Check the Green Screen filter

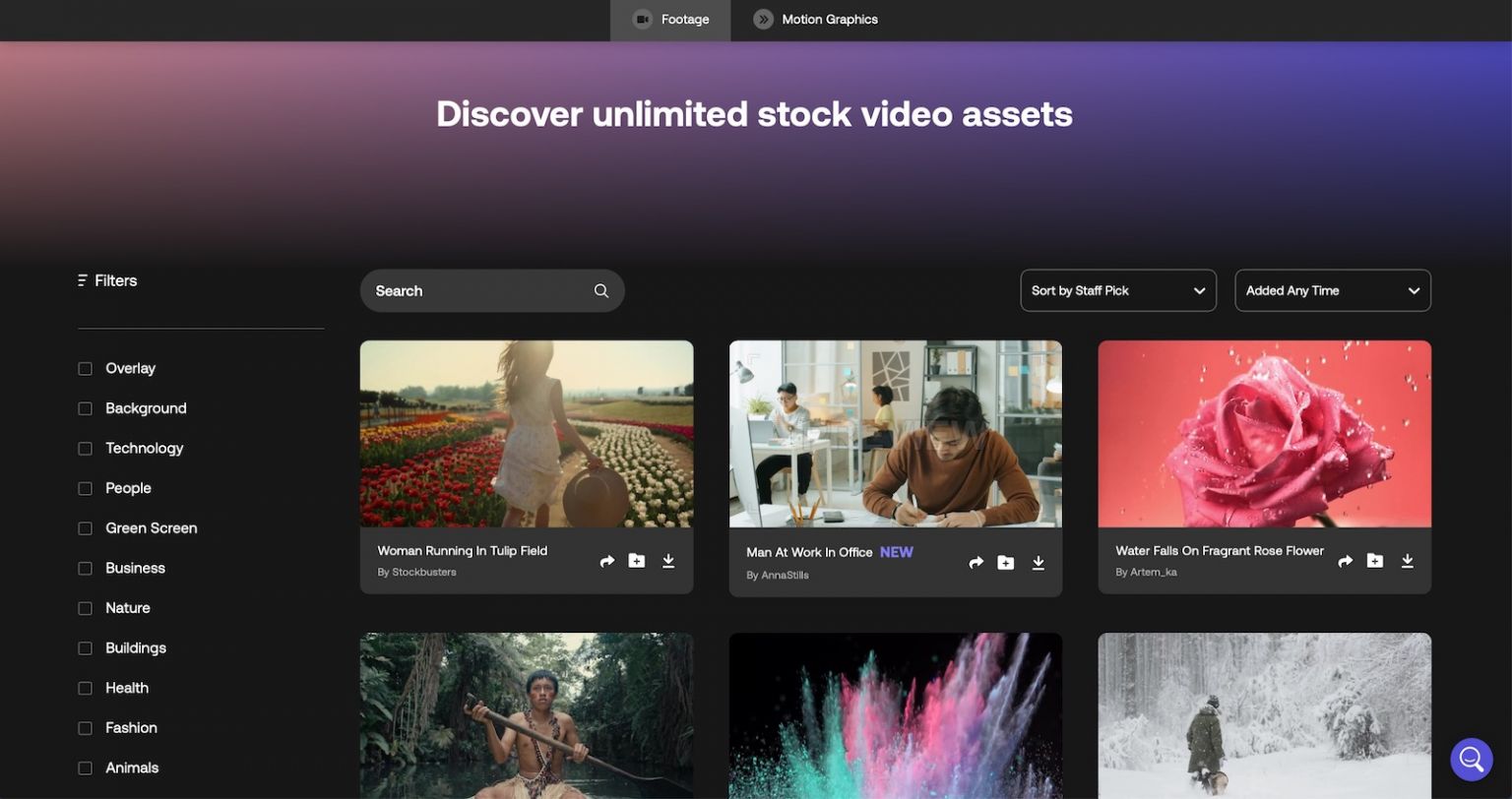85,528
